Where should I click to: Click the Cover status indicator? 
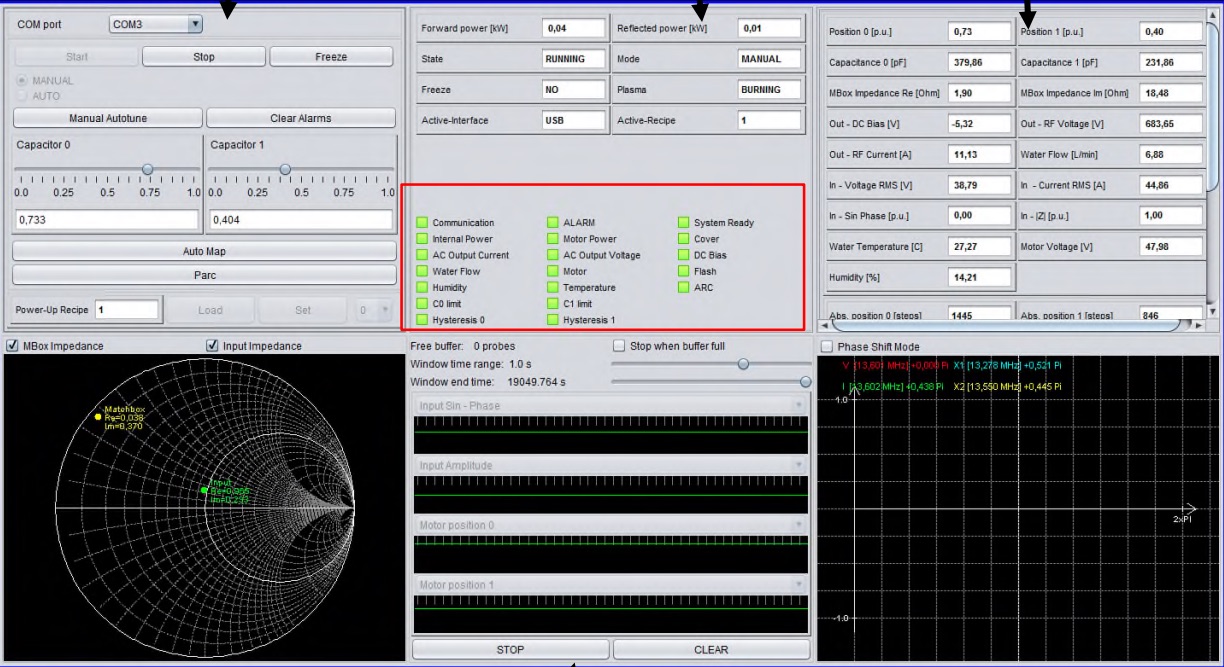(x=684, y=239)
